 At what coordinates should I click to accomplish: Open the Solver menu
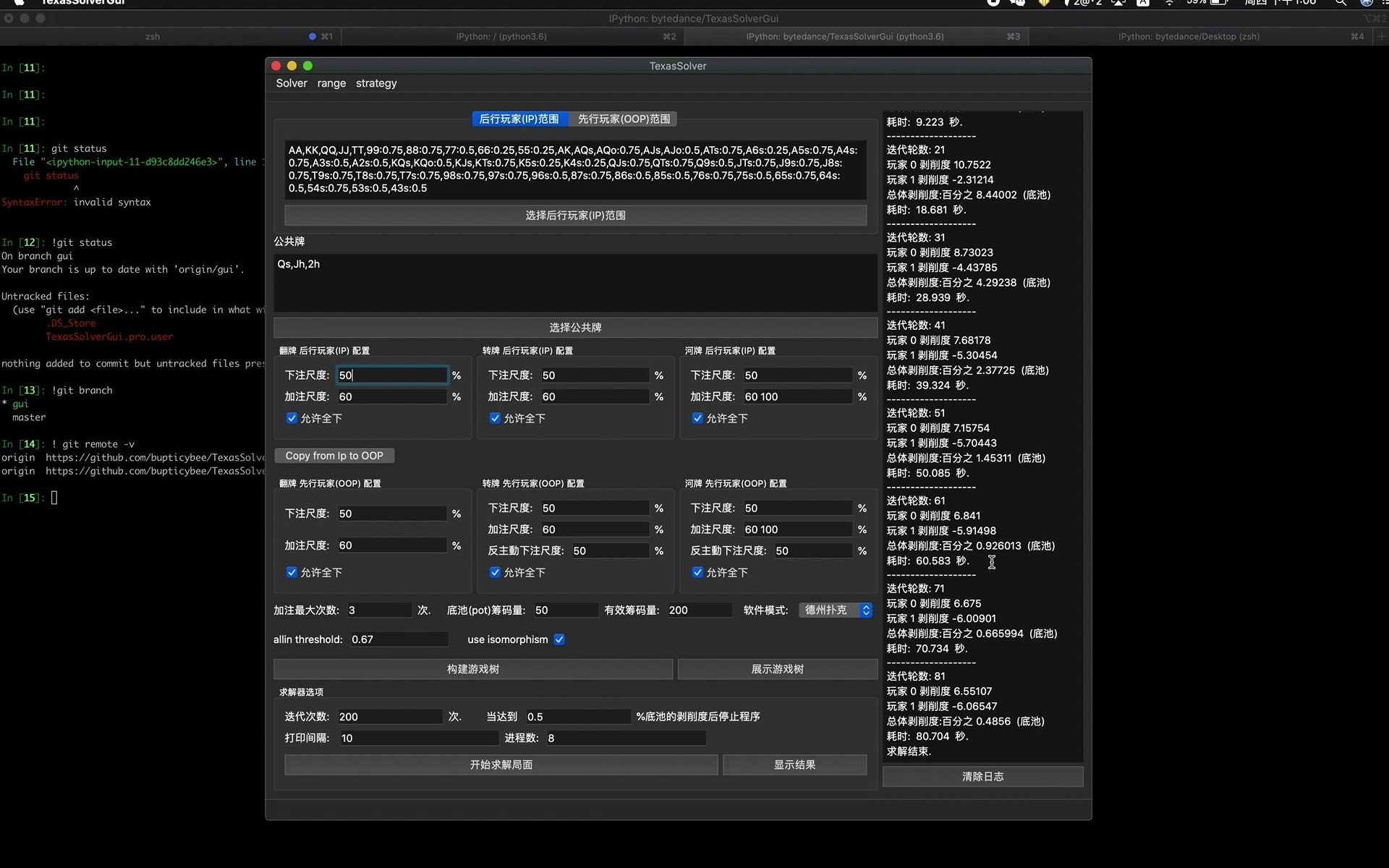(x=292, y=83)
